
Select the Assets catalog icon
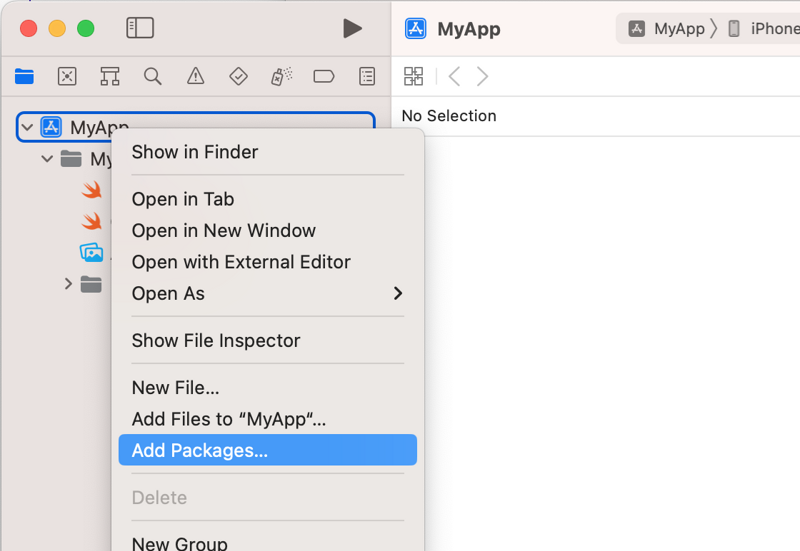pos(92,253)
